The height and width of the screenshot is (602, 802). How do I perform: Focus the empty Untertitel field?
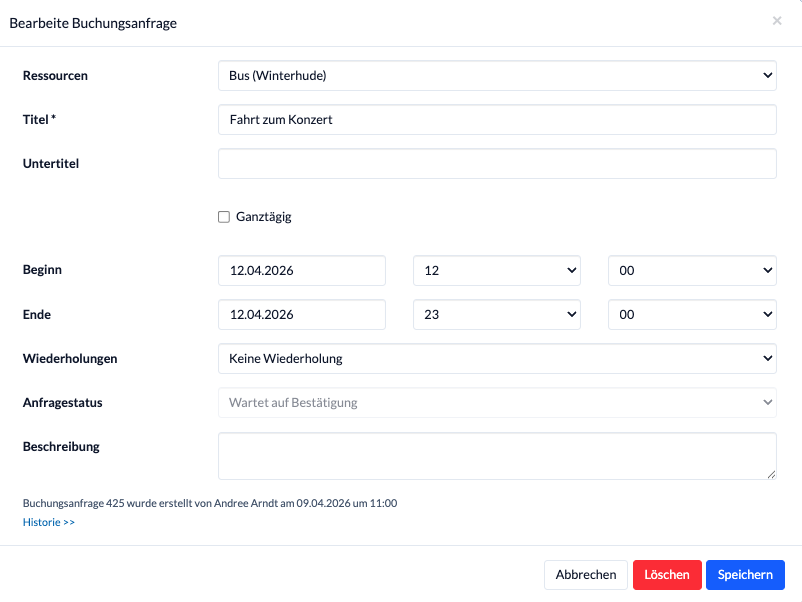click(x=497, y=164)
